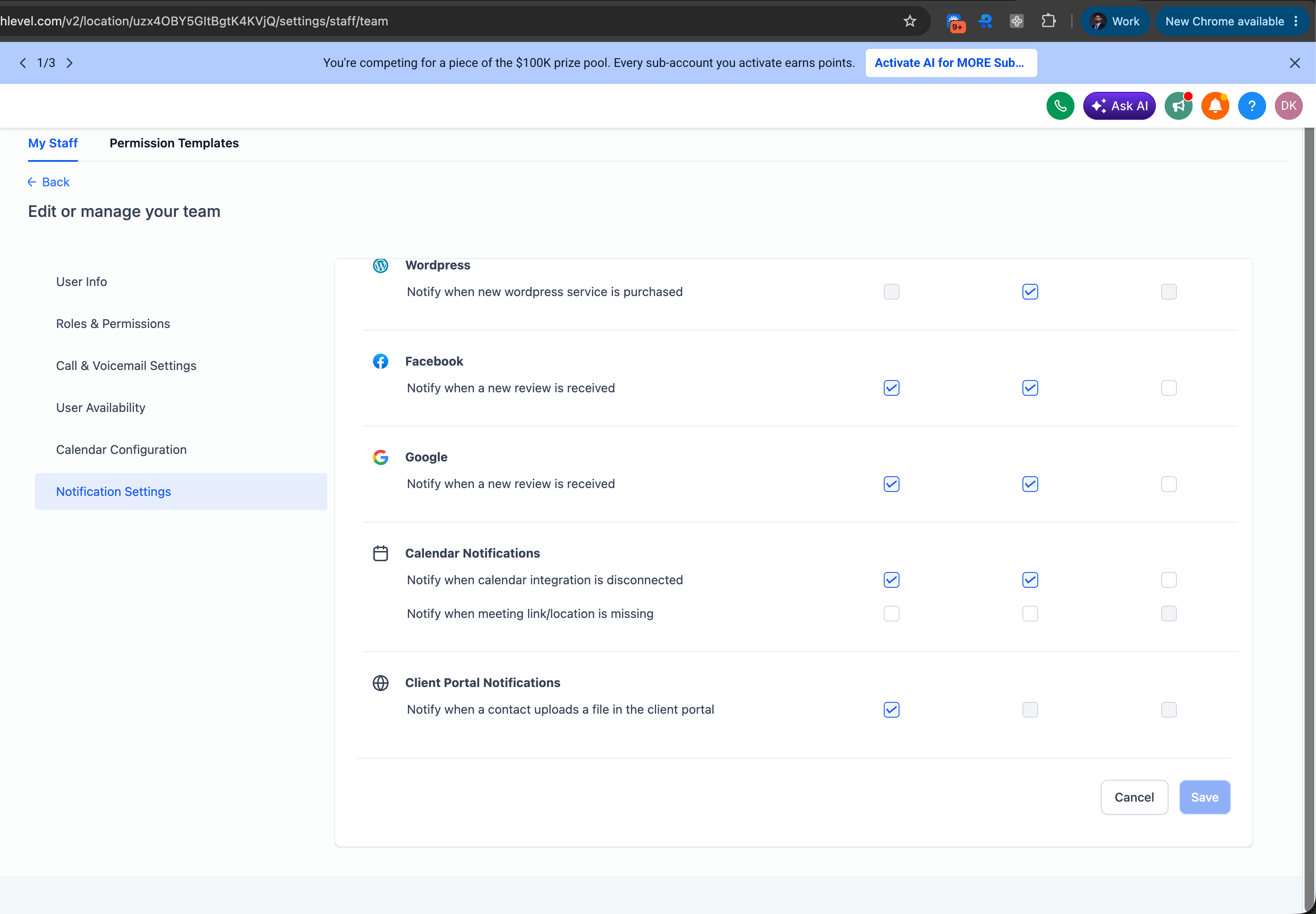Screen dimensions: 1316x914
Task: Click the Cancel button
Action: [x=1134, y=797]
